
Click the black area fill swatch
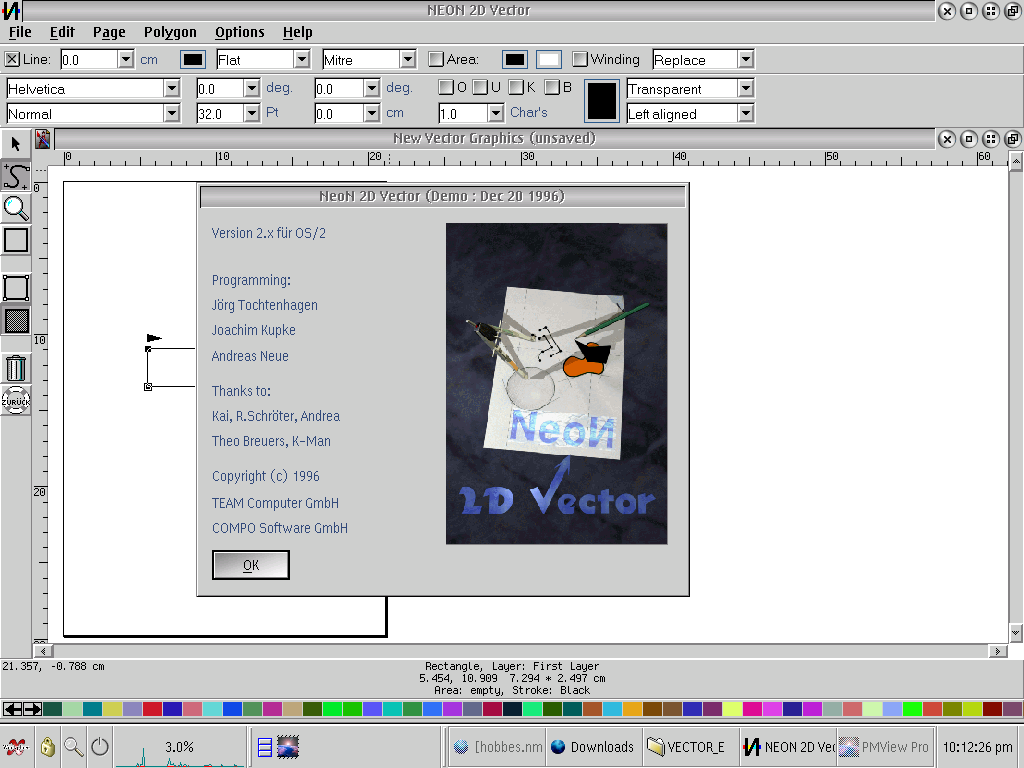coord(515,59)
